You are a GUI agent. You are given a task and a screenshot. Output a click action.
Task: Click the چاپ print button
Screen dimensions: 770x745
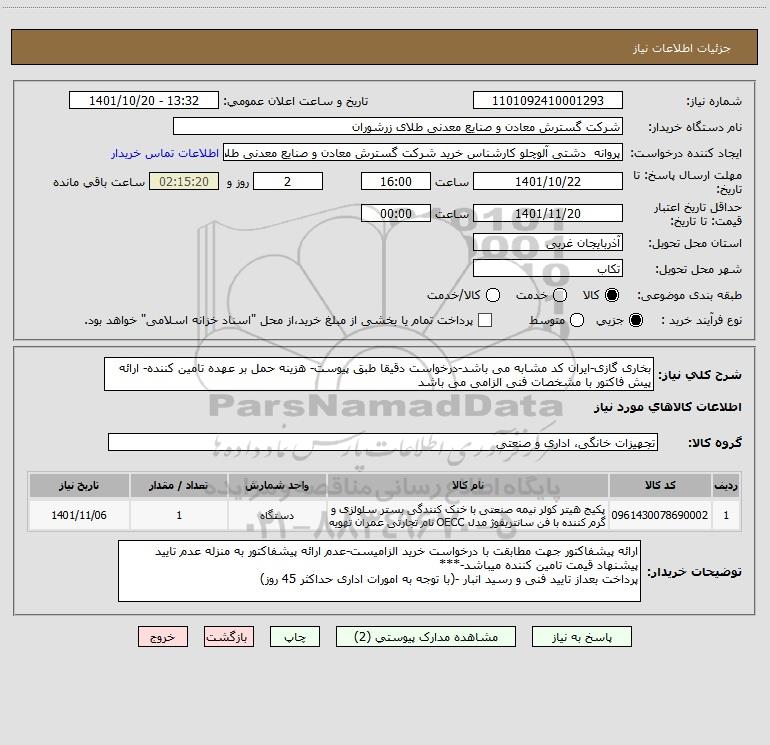coord(295,637)
